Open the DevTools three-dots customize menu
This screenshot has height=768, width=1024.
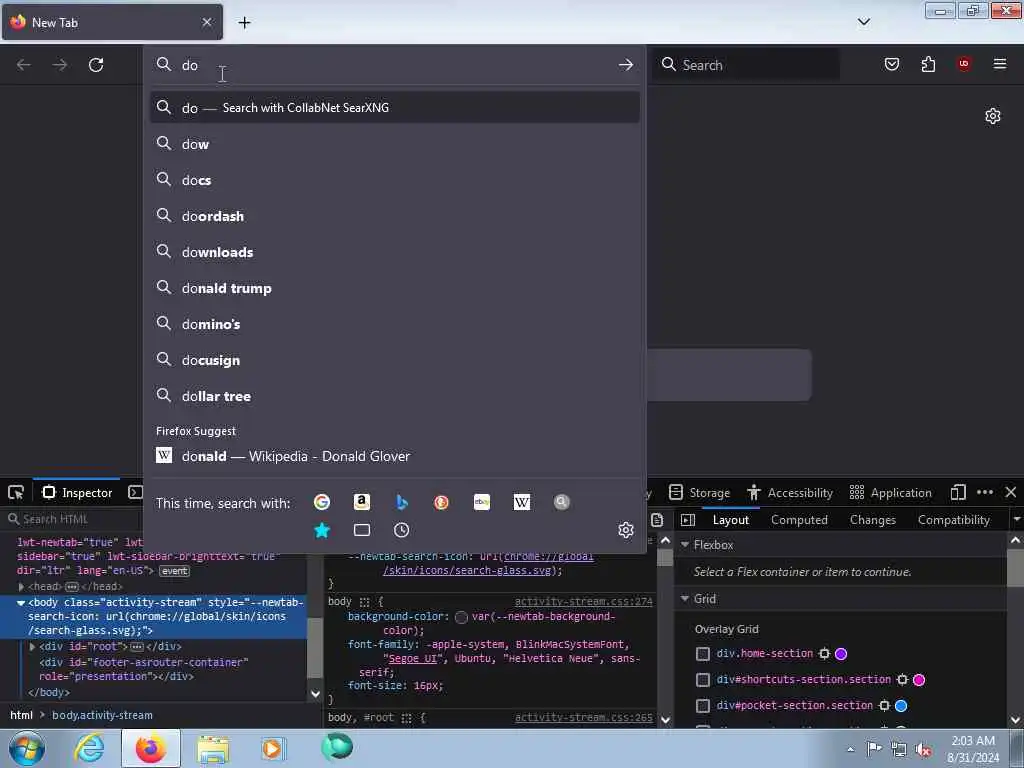pos(985,492)
